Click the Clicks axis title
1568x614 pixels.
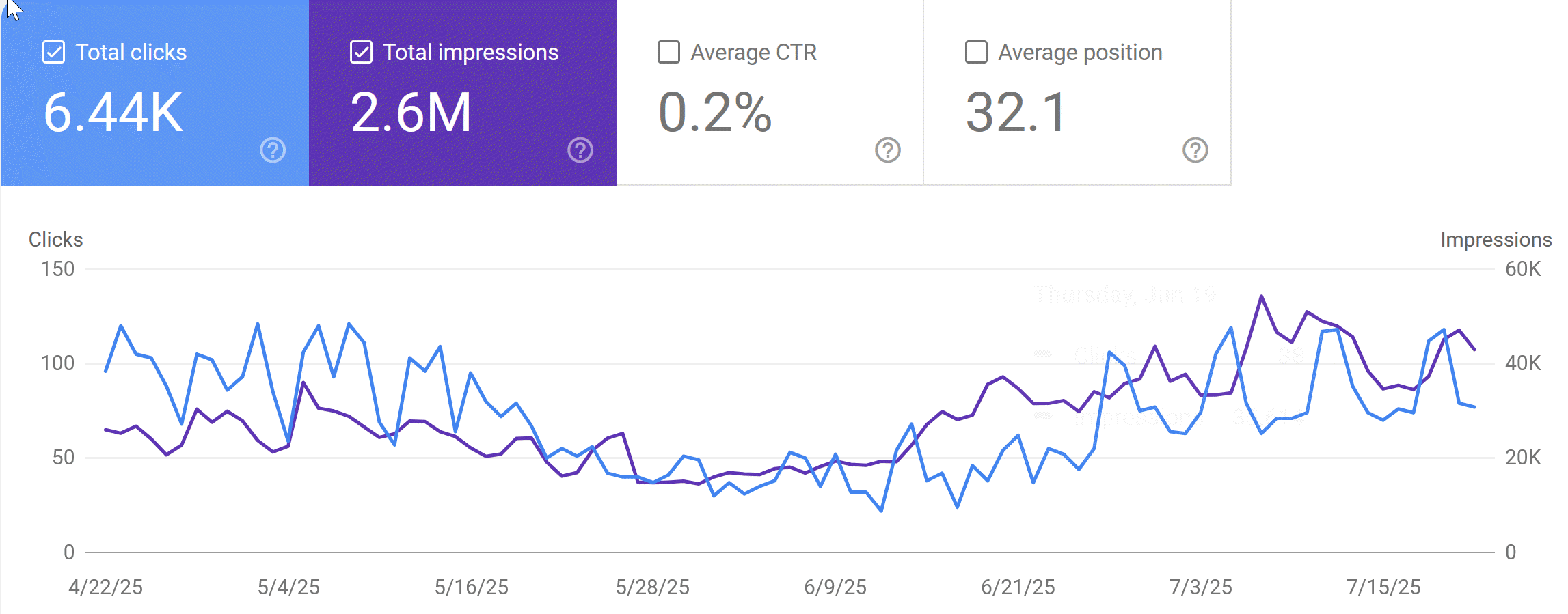(55, 240)
